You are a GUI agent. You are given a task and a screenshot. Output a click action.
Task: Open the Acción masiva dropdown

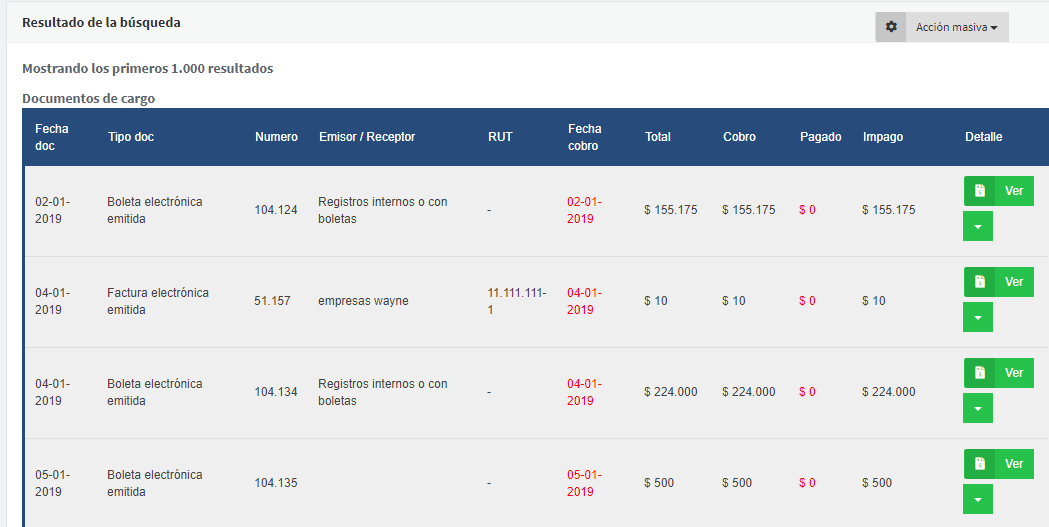pos(957,27)
